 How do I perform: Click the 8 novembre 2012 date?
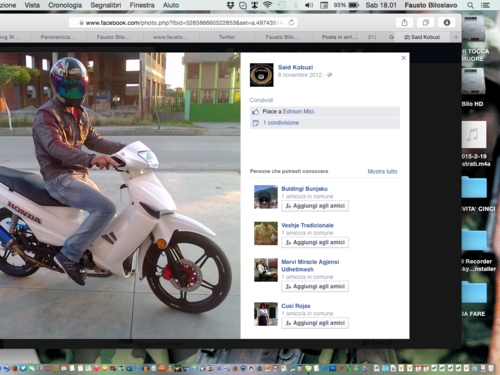300,75
